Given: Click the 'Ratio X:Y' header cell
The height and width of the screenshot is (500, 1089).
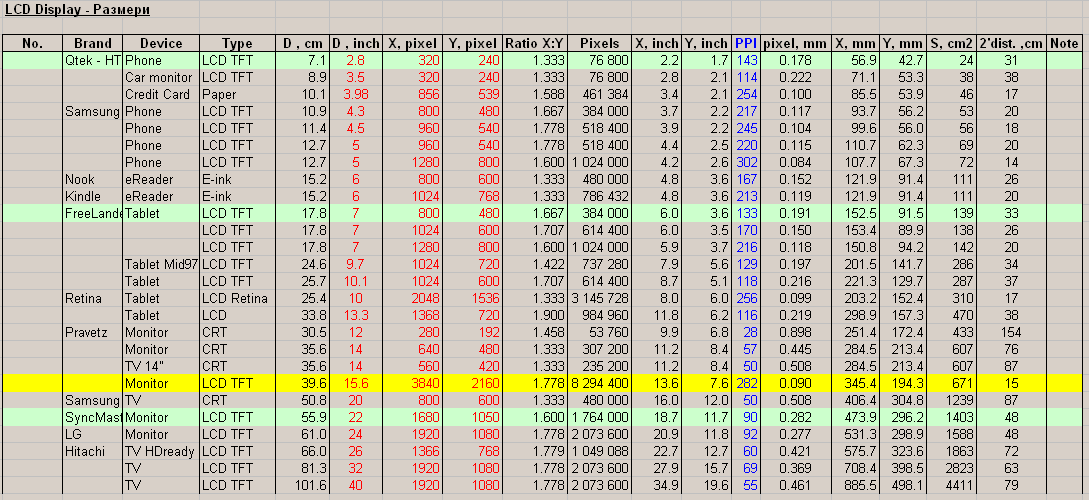Looking at the screenshot, I should (x=533, y=43).
